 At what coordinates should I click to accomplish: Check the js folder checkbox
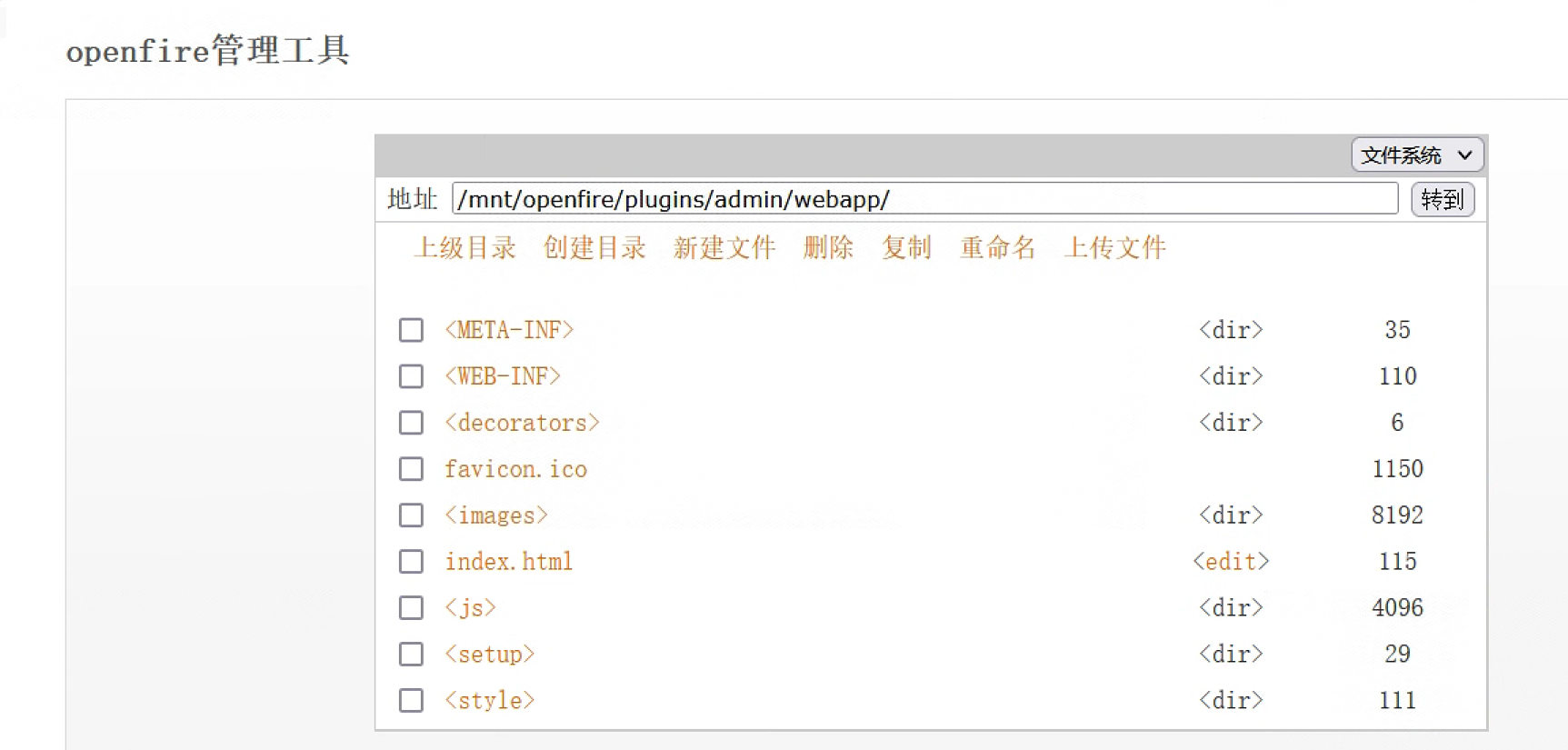point(411,608)
